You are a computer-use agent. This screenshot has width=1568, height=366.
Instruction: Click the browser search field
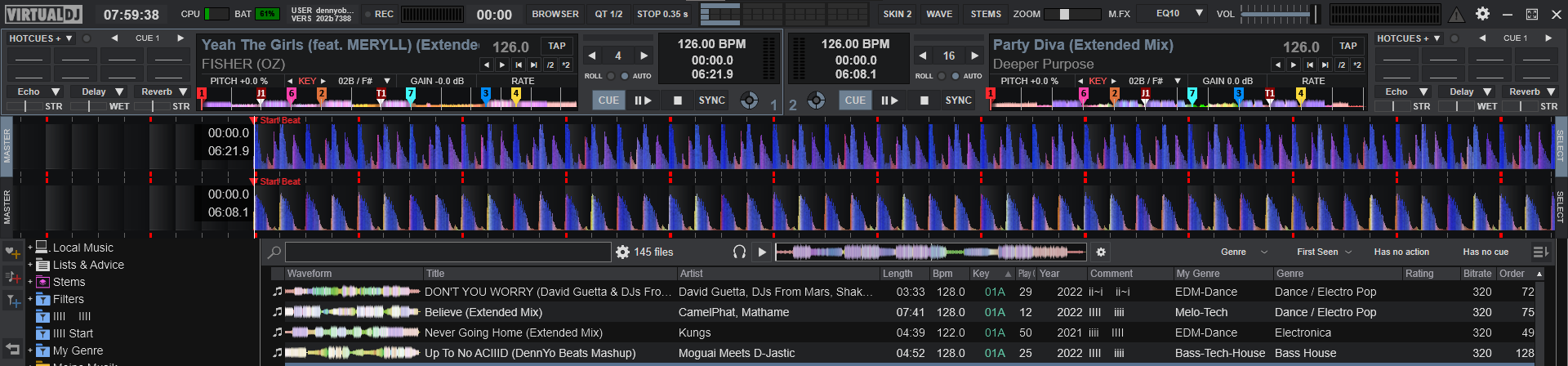coord(448,252)
